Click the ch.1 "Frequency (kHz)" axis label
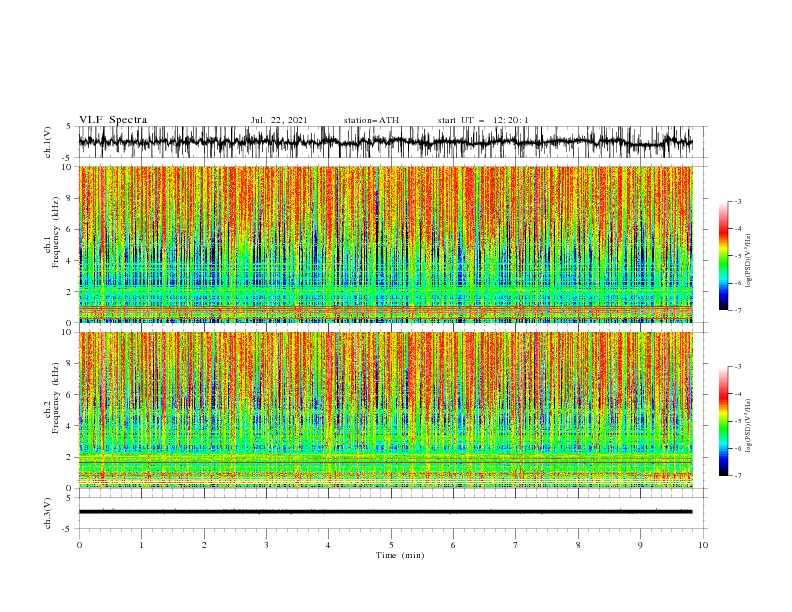 click(x=55, y=232)
